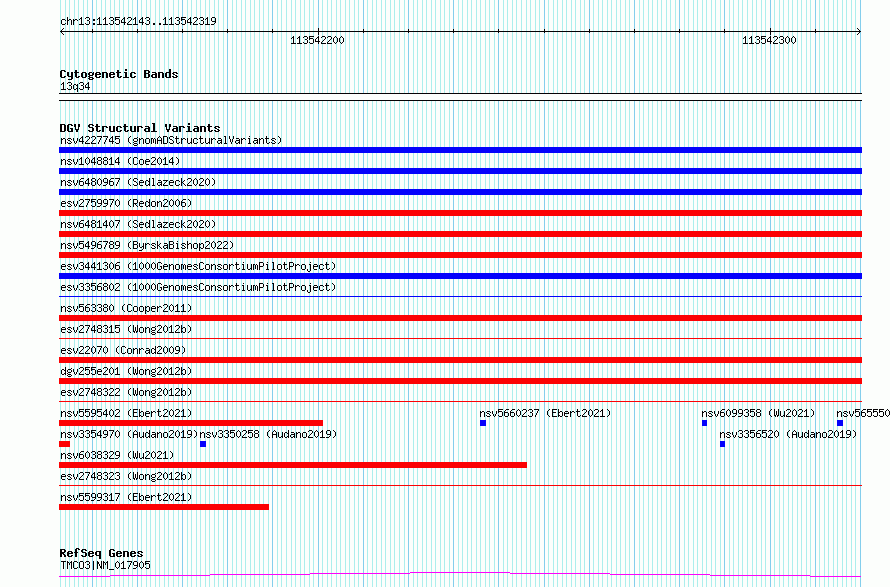Screen dimensions: 890x587
Task: Click the blue marker under nsv565550
Action: (840, 423)
